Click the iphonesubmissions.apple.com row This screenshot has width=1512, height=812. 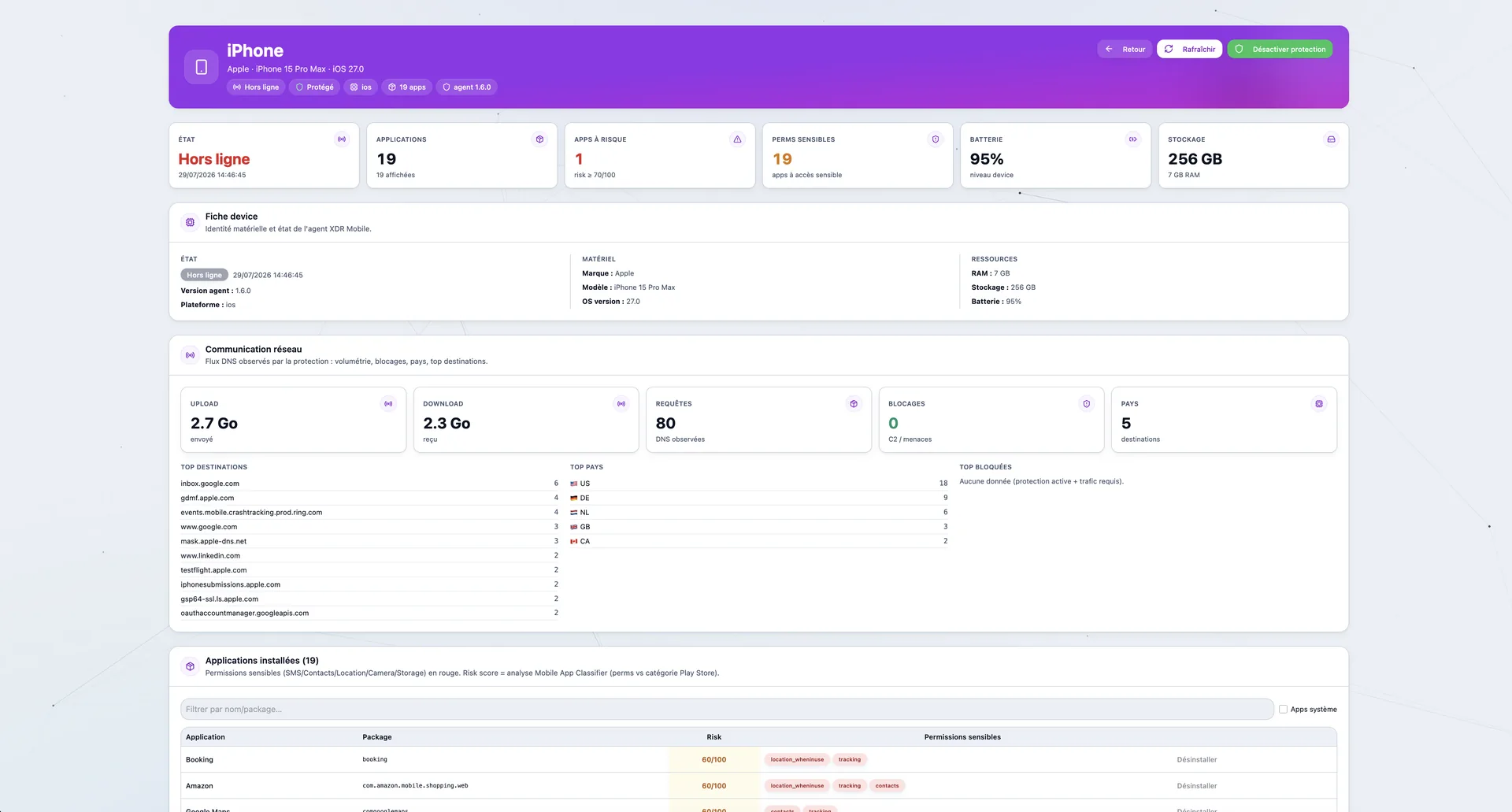pos(369,584)
